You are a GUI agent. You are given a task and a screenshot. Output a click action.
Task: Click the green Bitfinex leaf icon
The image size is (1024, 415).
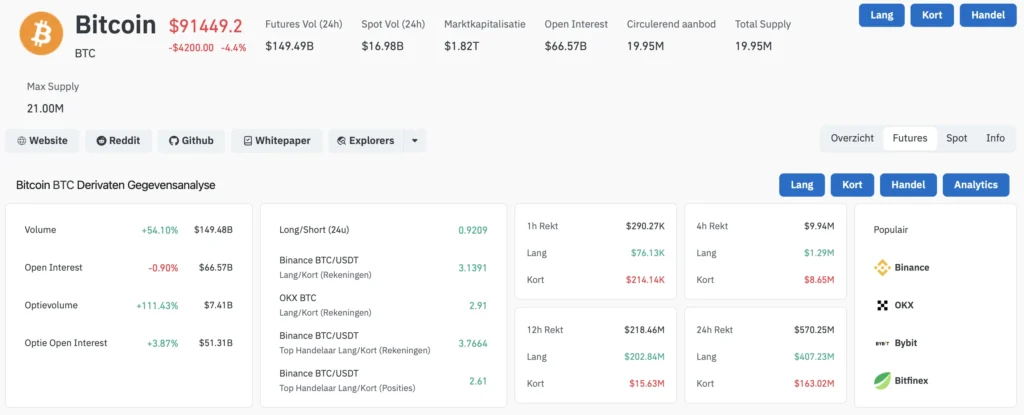(x=882, y=380)
